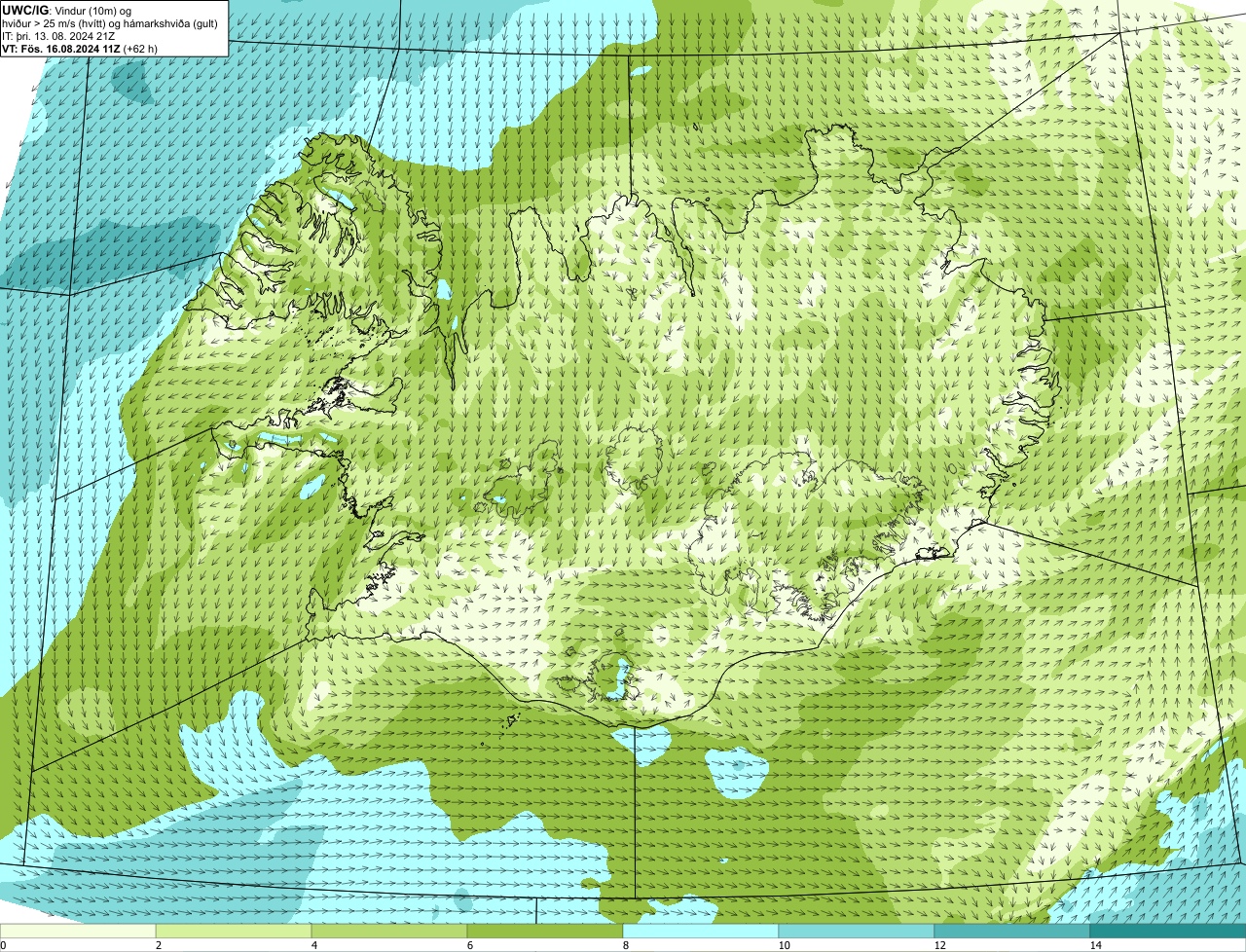This screenshot has width=1246, height=952.
Task: Click the 4–6 m/s light green legend segment
Action: coord(389,932)
